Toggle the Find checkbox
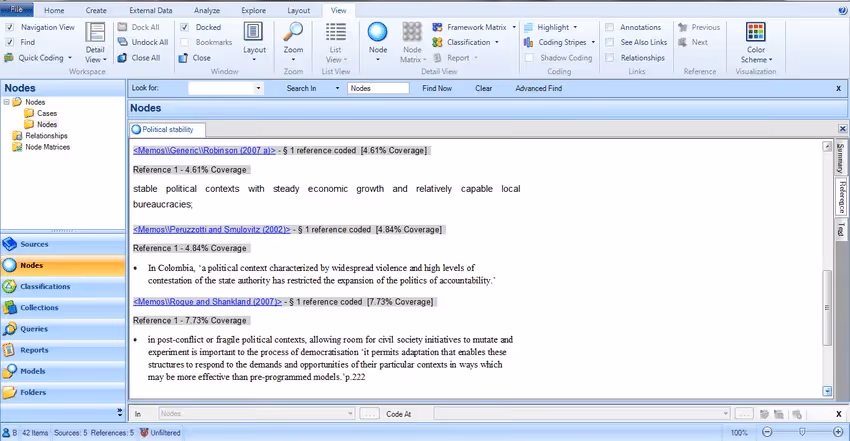Screen dimensions: 850x441 (10, 42)
